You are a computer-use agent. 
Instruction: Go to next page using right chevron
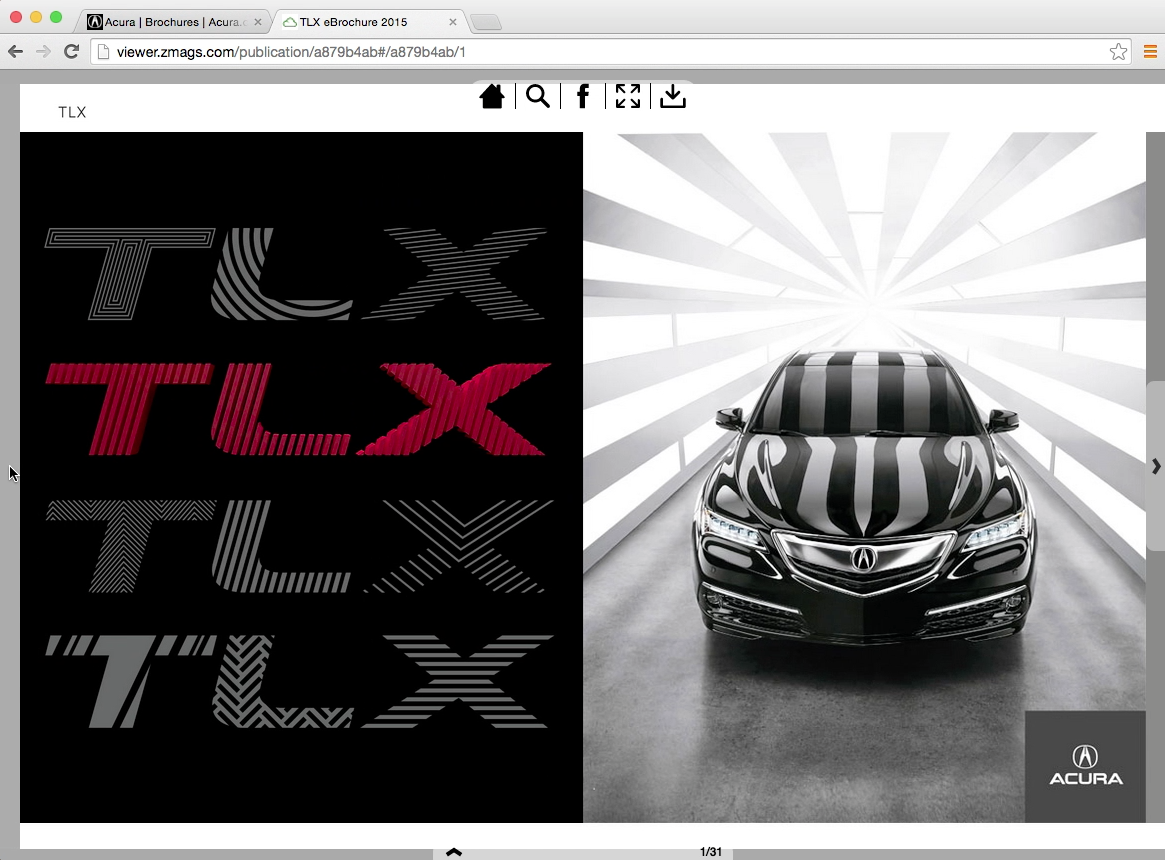(1156, 466)
